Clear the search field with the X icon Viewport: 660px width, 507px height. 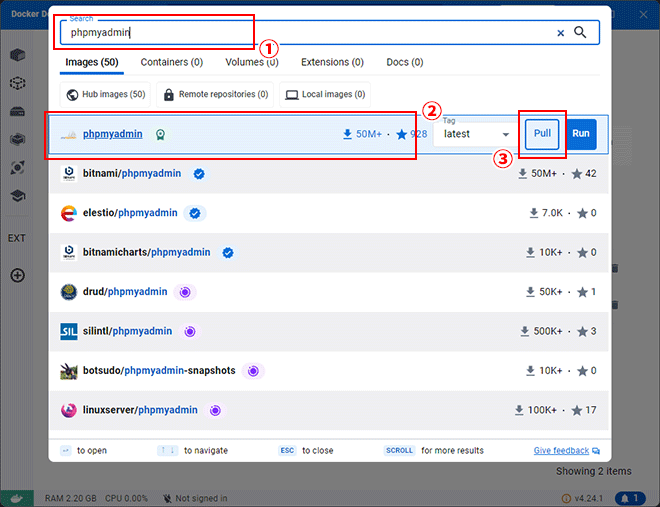(x=560, y=33)
